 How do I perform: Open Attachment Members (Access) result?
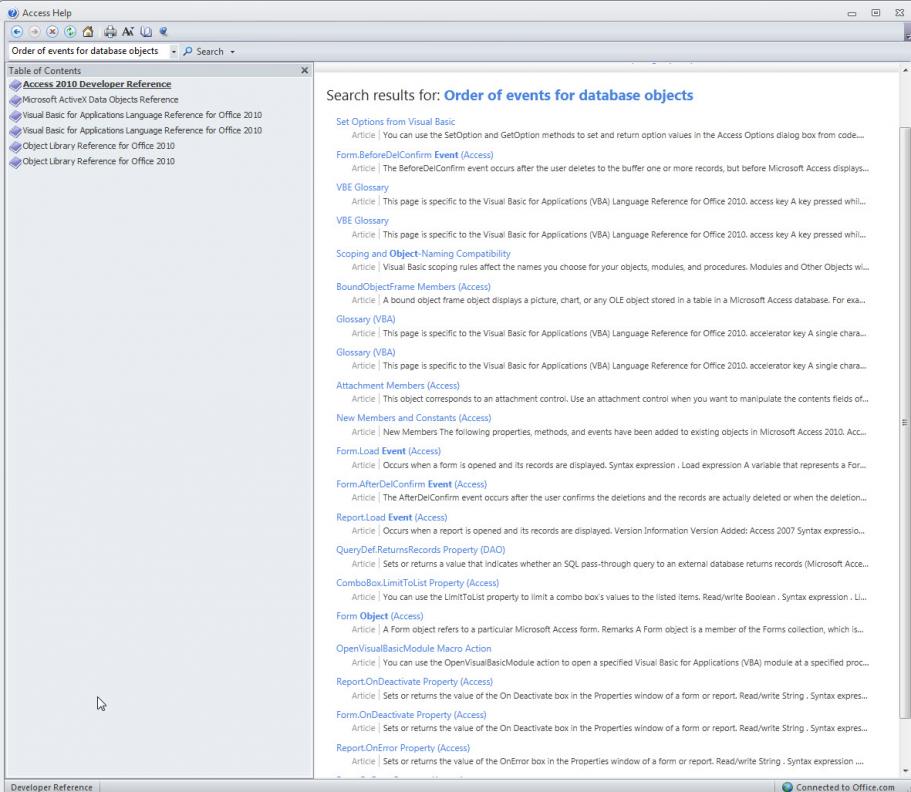point(398,385)
